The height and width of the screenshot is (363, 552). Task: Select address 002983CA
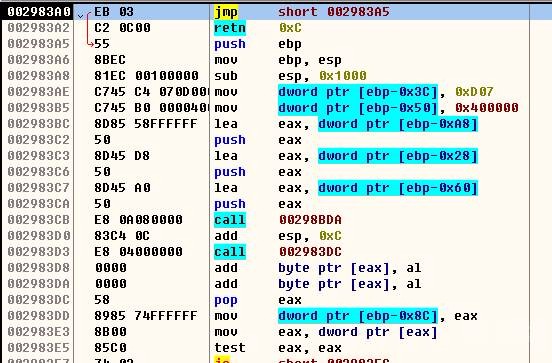tap(39, 204)
